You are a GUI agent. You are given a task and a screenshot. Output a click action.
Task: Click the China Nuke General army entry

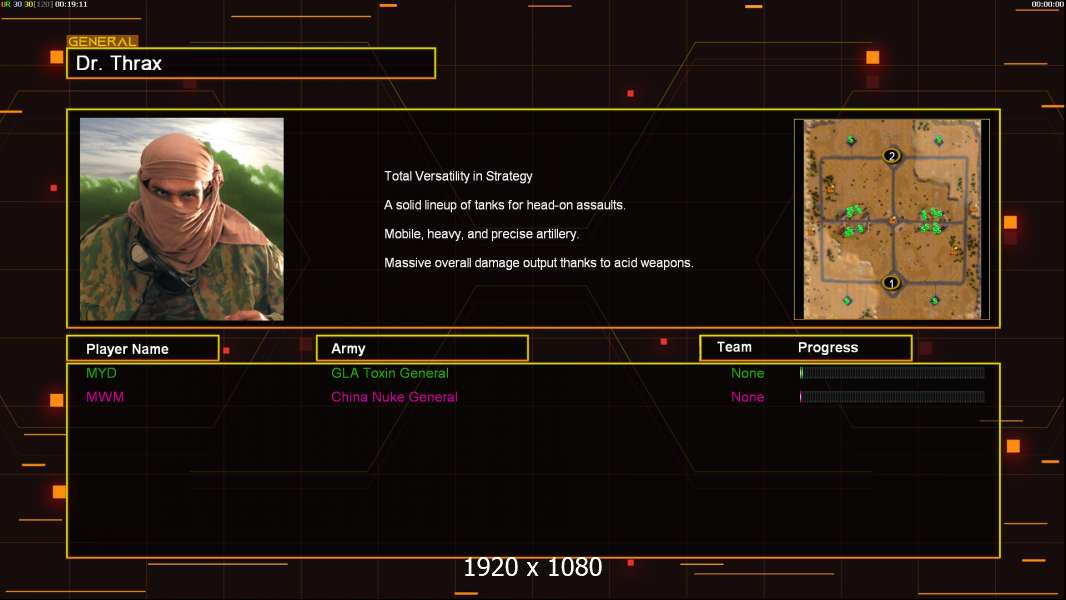pyautogui.click(x=394, y=397)
